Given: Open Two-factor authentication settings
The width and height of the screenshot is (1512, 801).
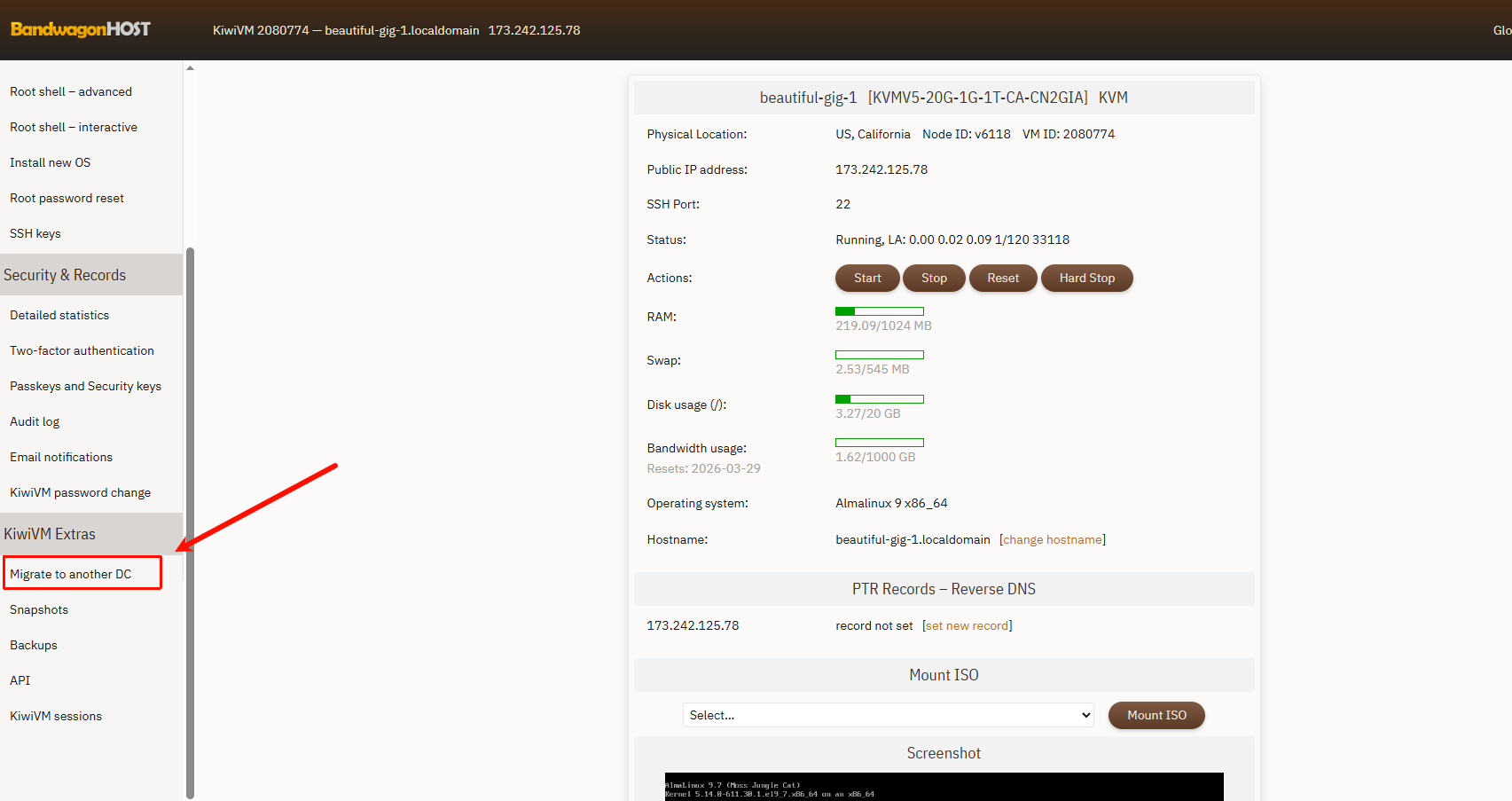Looking at the screenshot, I should click(x=82, y=350).
